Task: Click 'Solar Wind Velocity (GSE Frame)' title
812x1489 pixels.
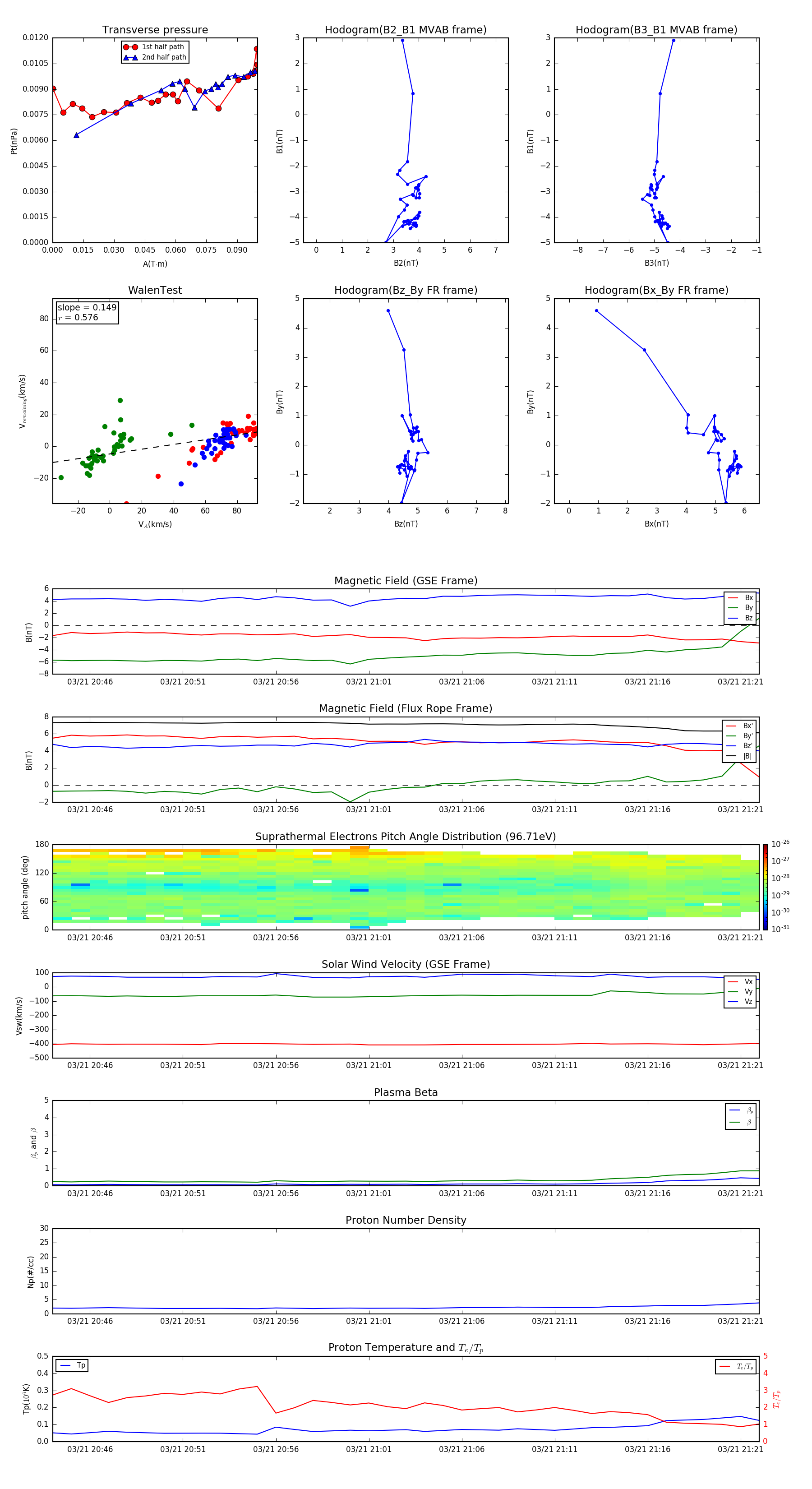Action: [406, 965]
